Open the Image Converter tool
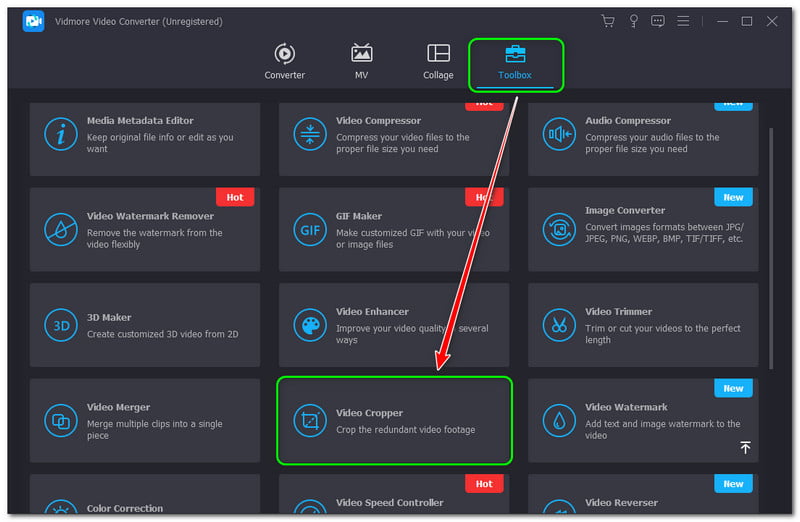The width and height of the screenshot is (800, 522). 643,230
